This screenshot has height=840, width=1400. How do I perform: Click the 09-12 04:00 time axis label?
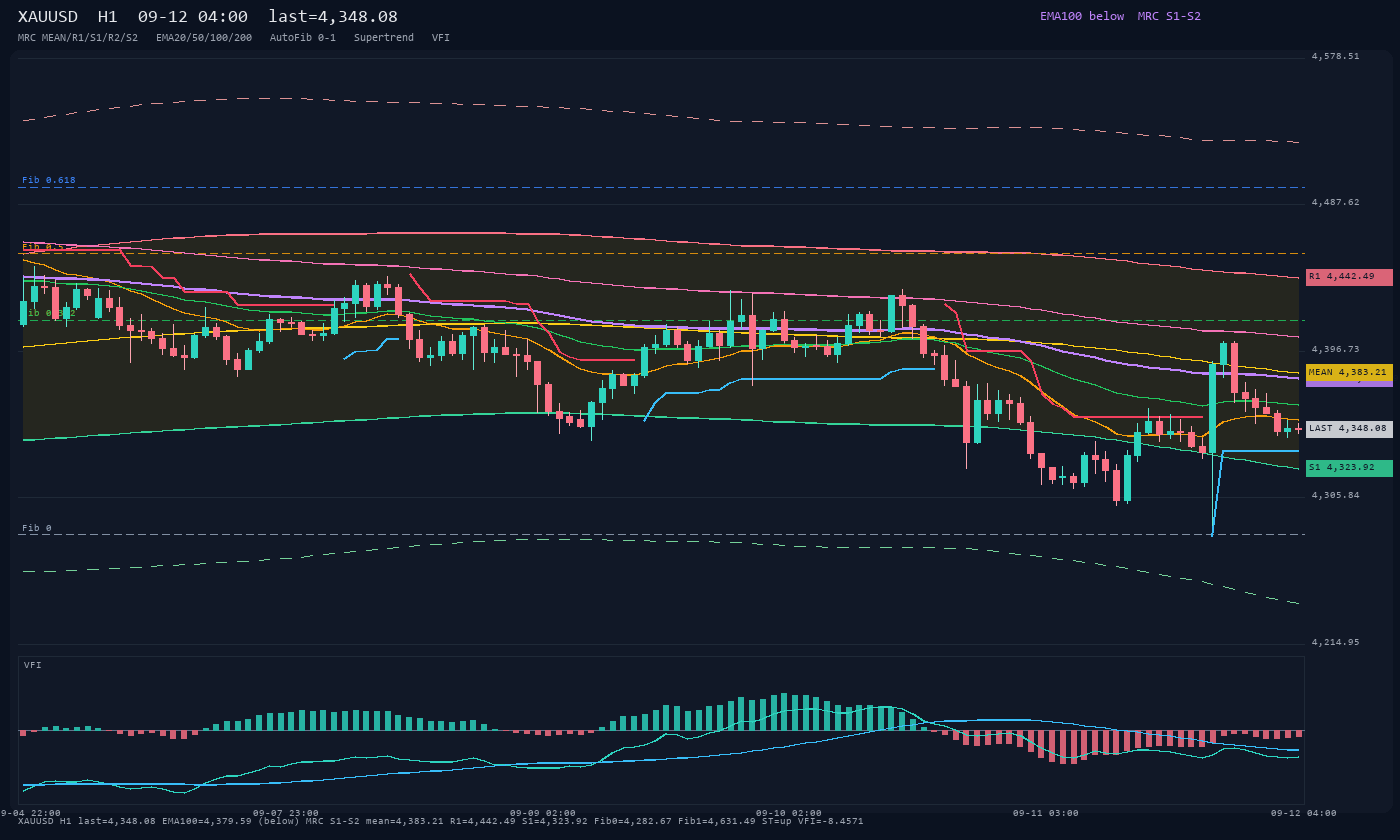pyautogui.click(x=1303, y=813)
